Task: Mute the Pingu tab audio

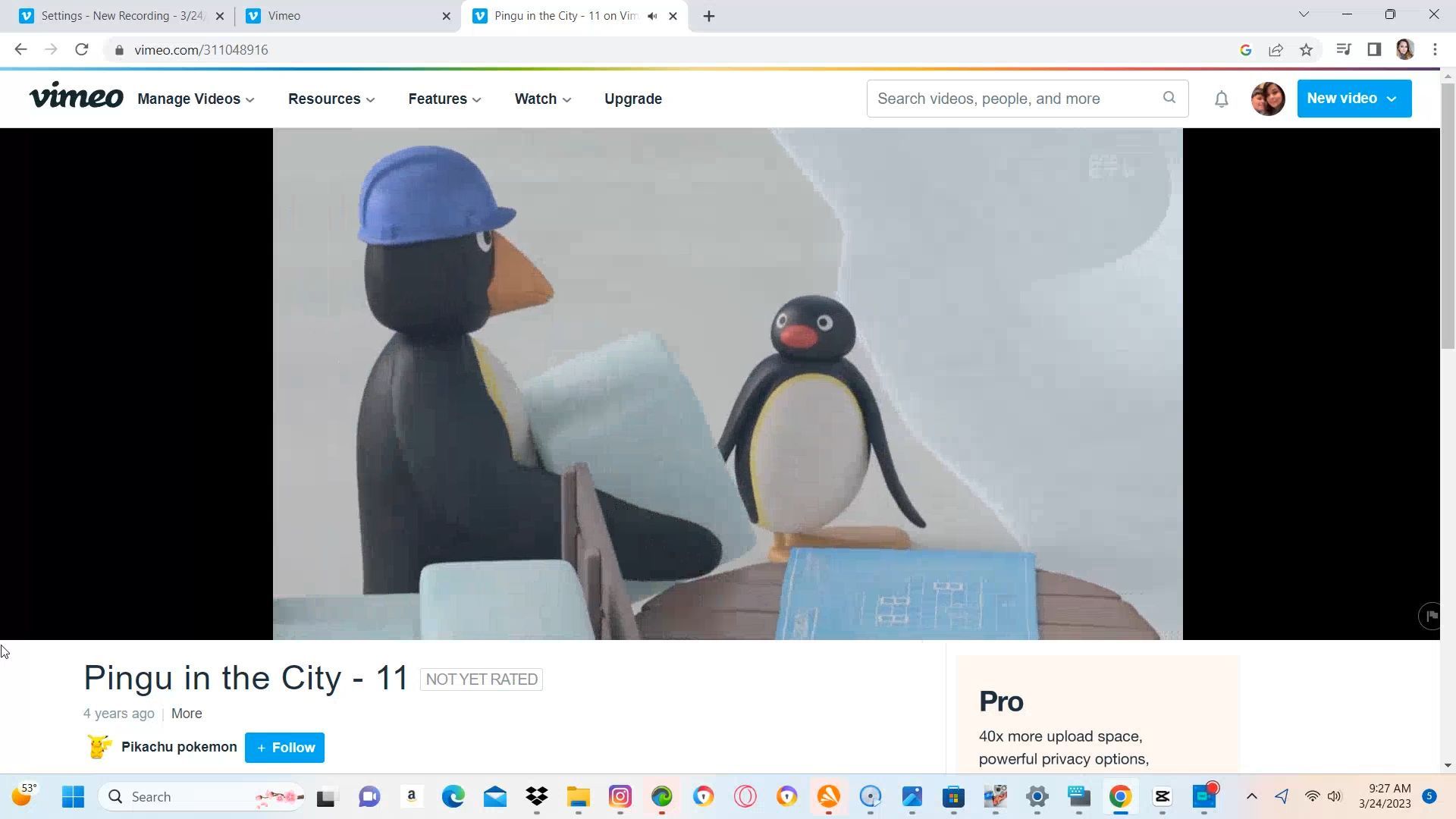Action: 652,16
